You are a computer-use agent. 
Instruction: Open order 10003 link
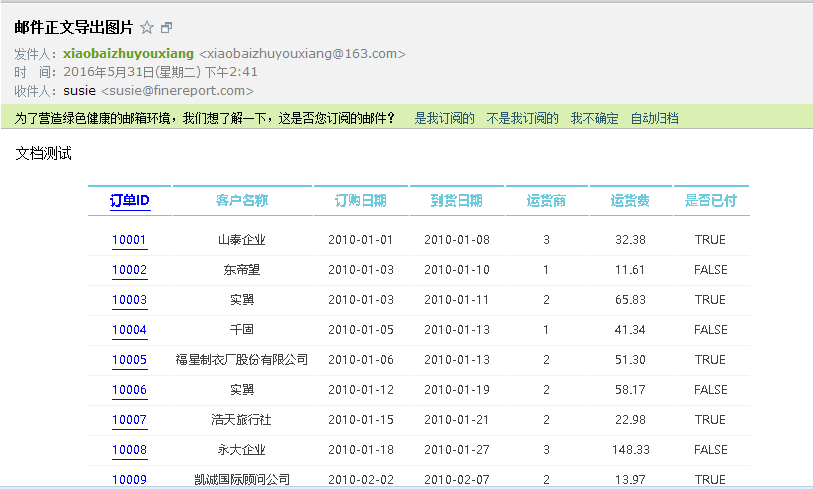pos(130,300)
